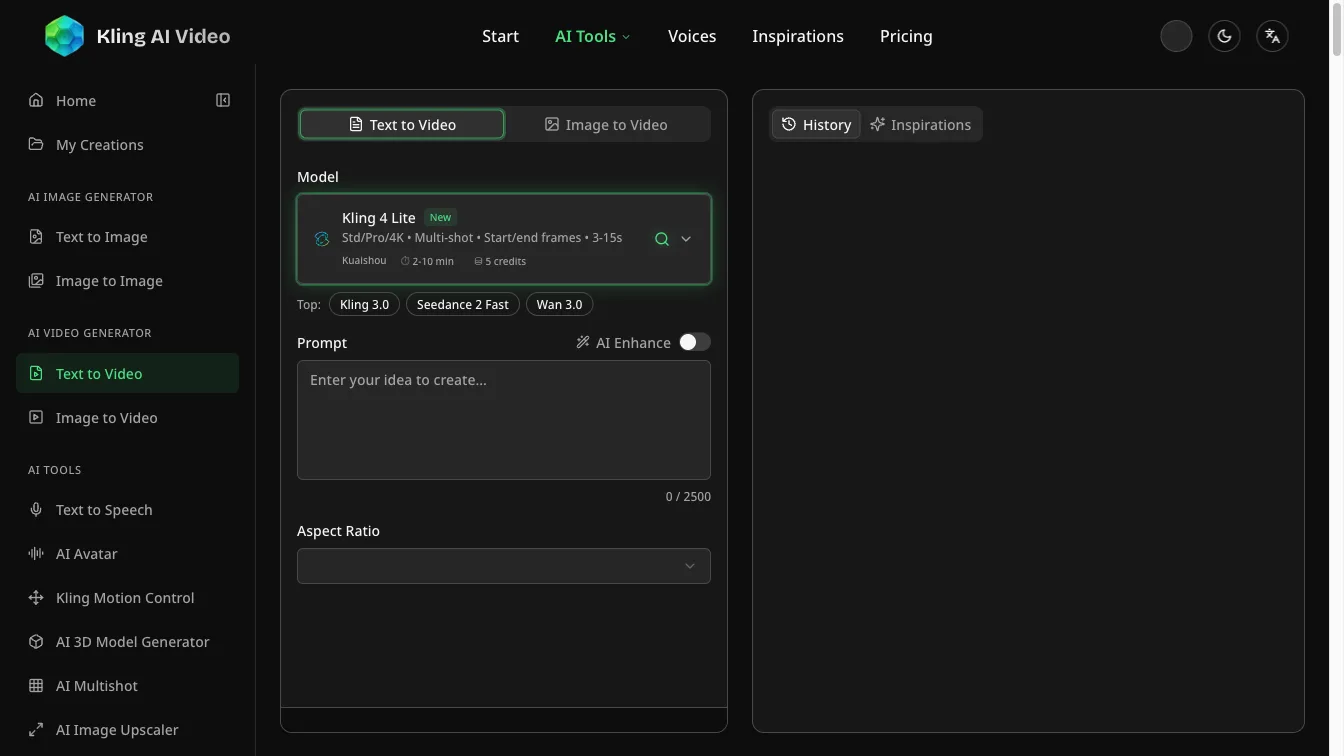Open My Creations in the sidebar

127,144
